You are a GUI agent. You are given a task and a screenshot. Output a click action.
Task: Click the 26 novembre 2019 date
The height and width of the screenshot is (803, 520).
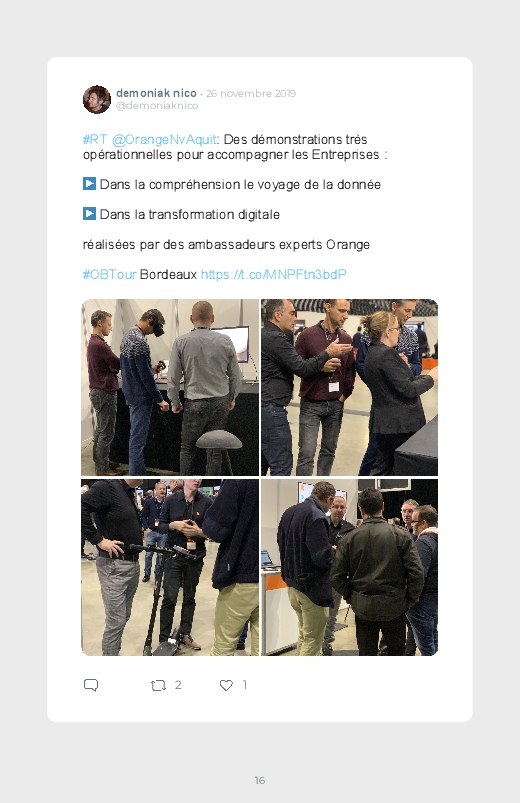[x=251, y=93]
